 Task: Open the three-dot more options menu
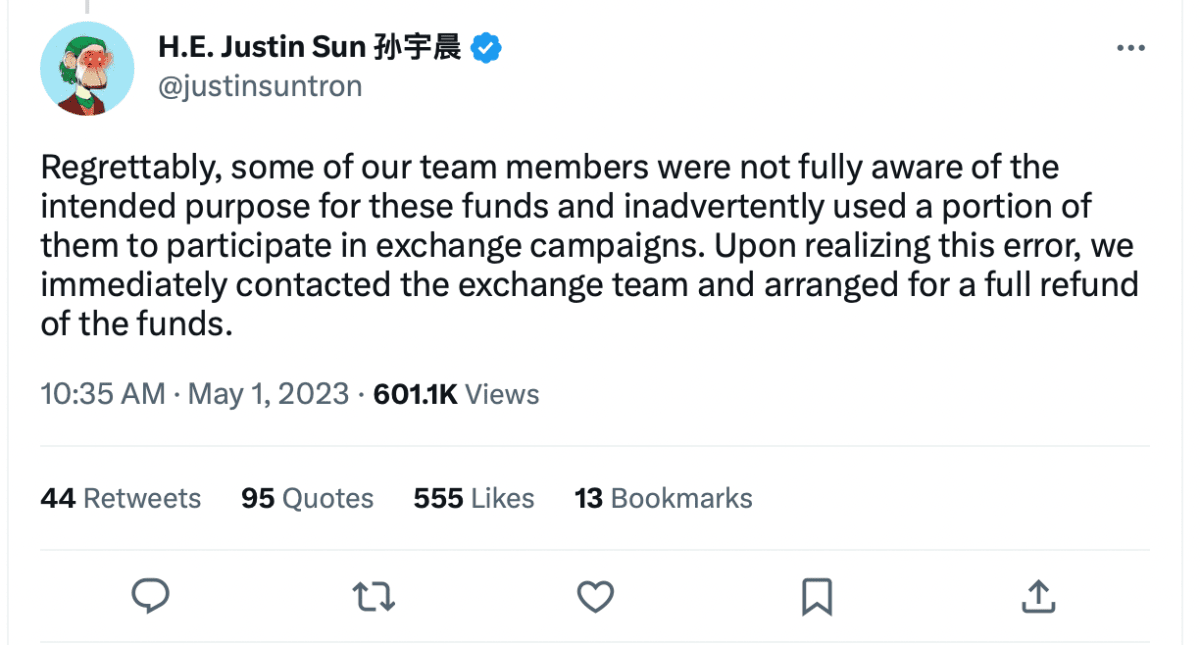[1130, 48]
